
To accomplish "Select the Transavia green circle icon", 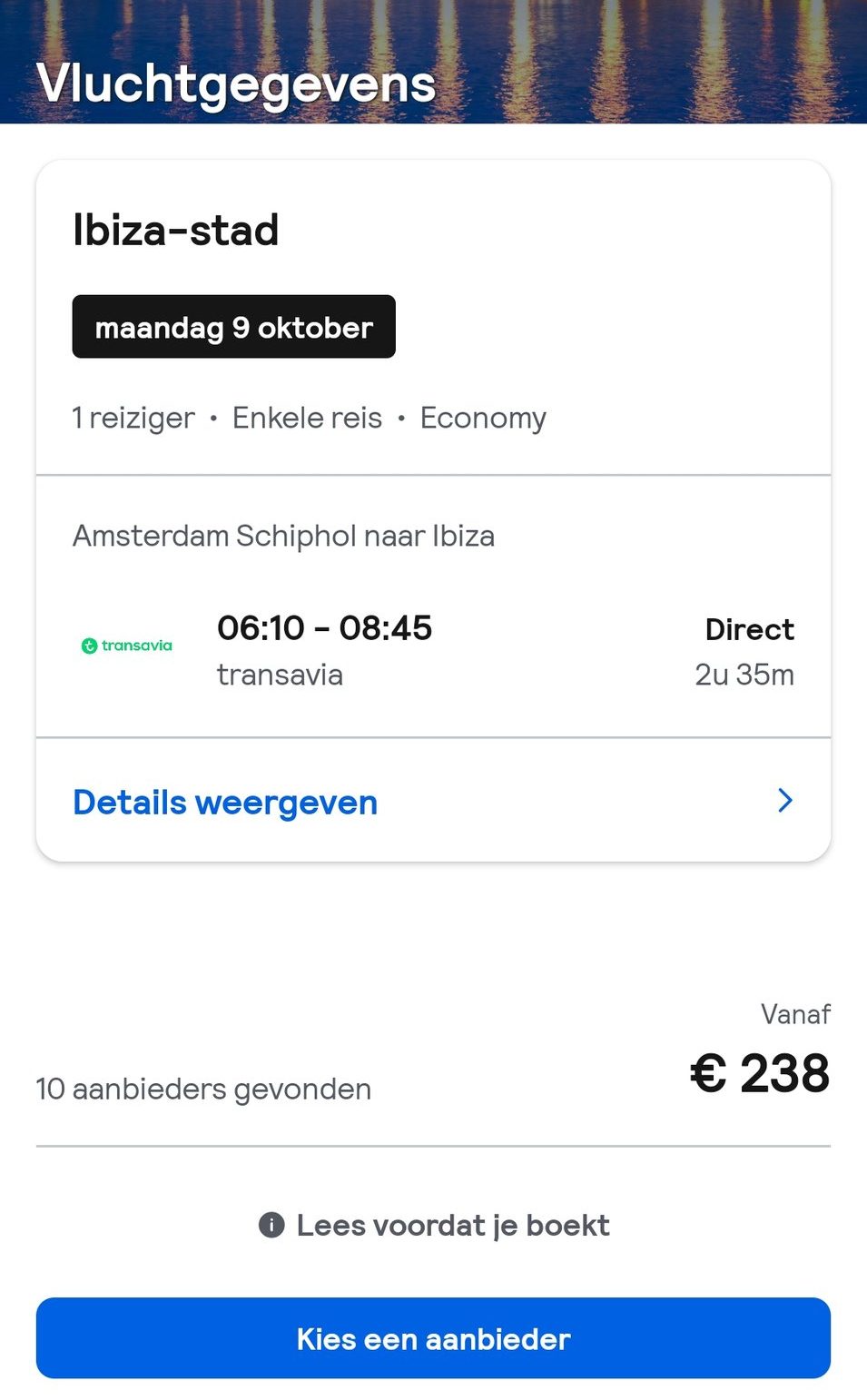I will point(89,646).
